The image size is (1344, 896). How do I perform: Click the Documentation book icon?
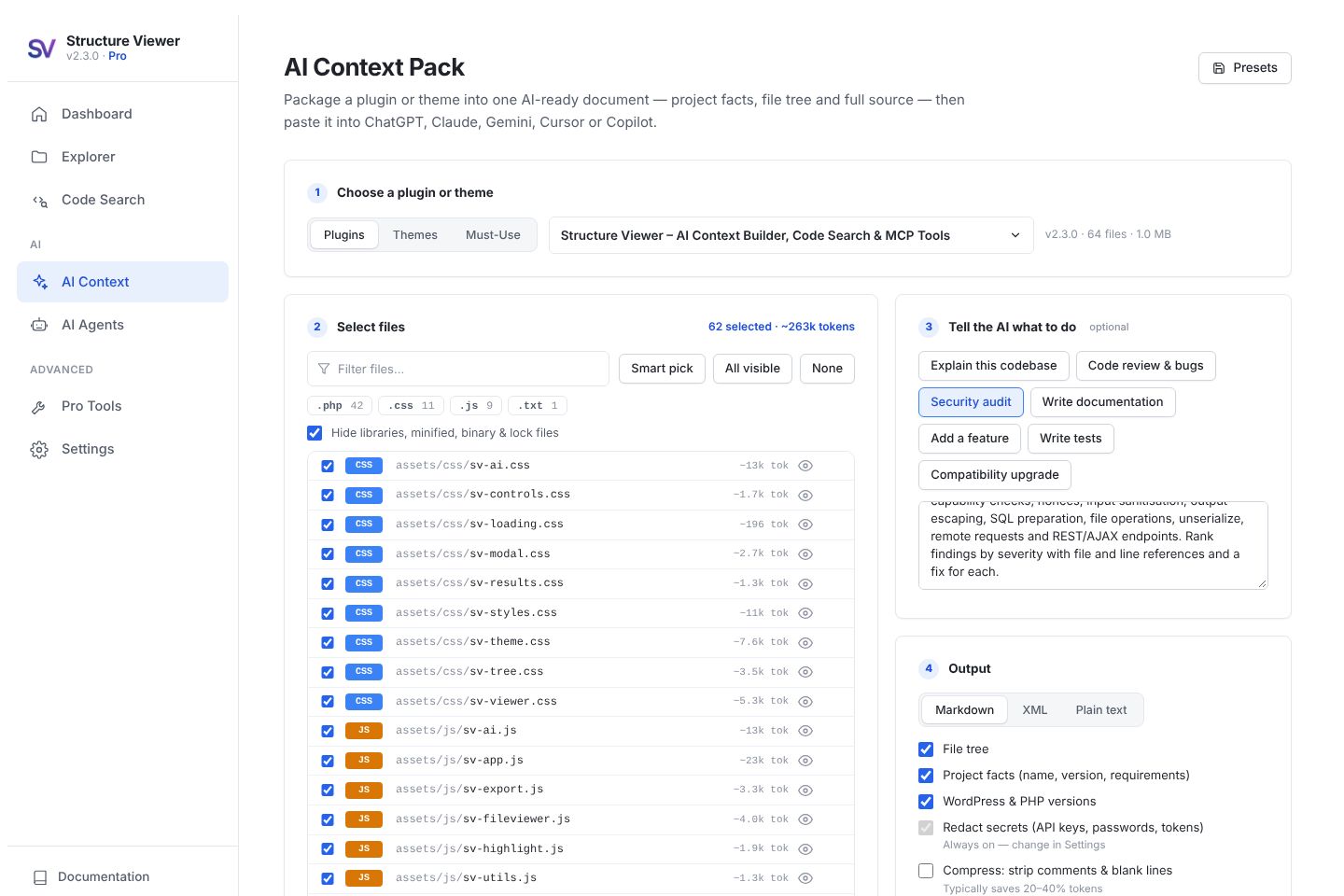click(x=39, y=877)
